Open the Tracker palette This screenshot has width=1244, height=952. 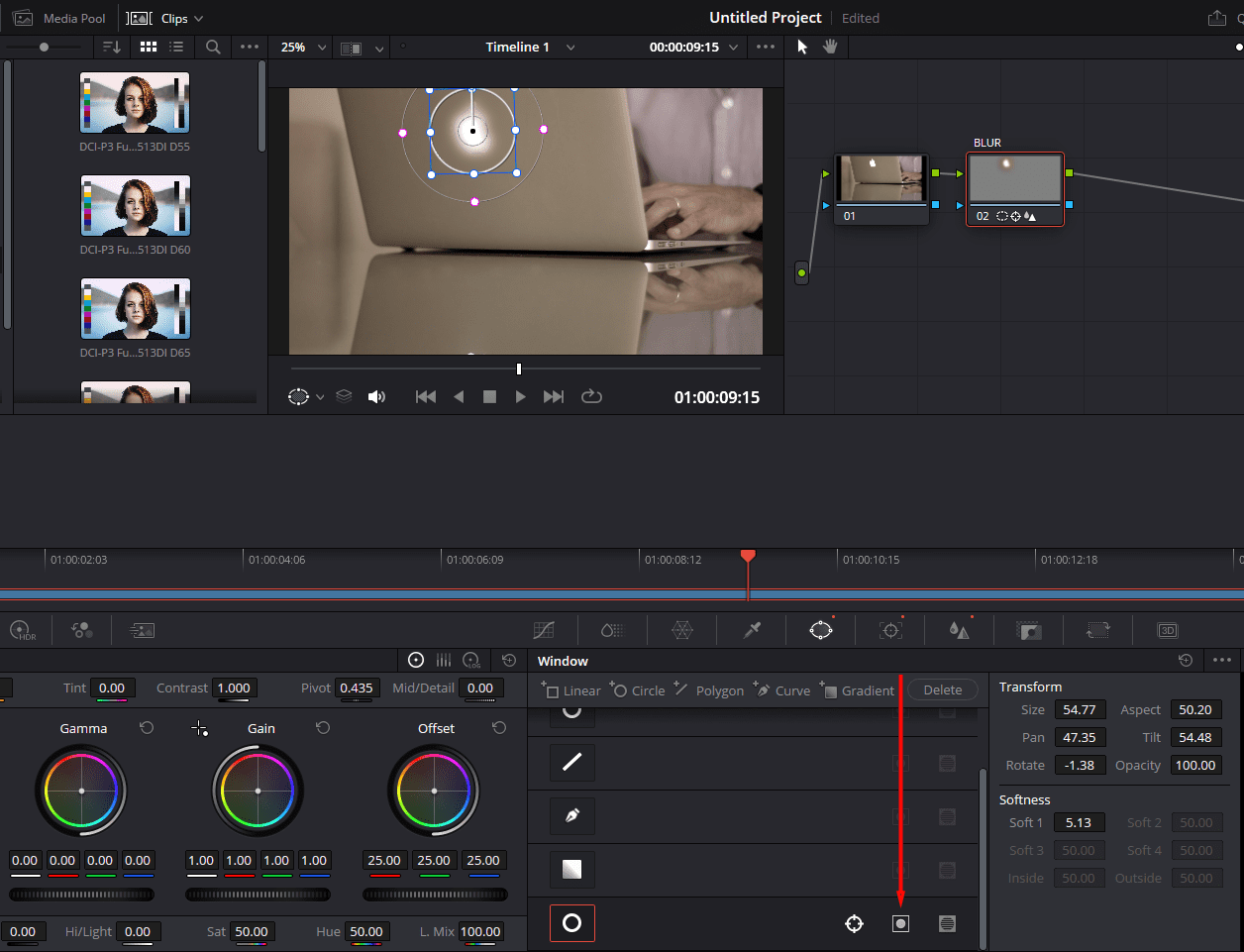click(890, 630)
